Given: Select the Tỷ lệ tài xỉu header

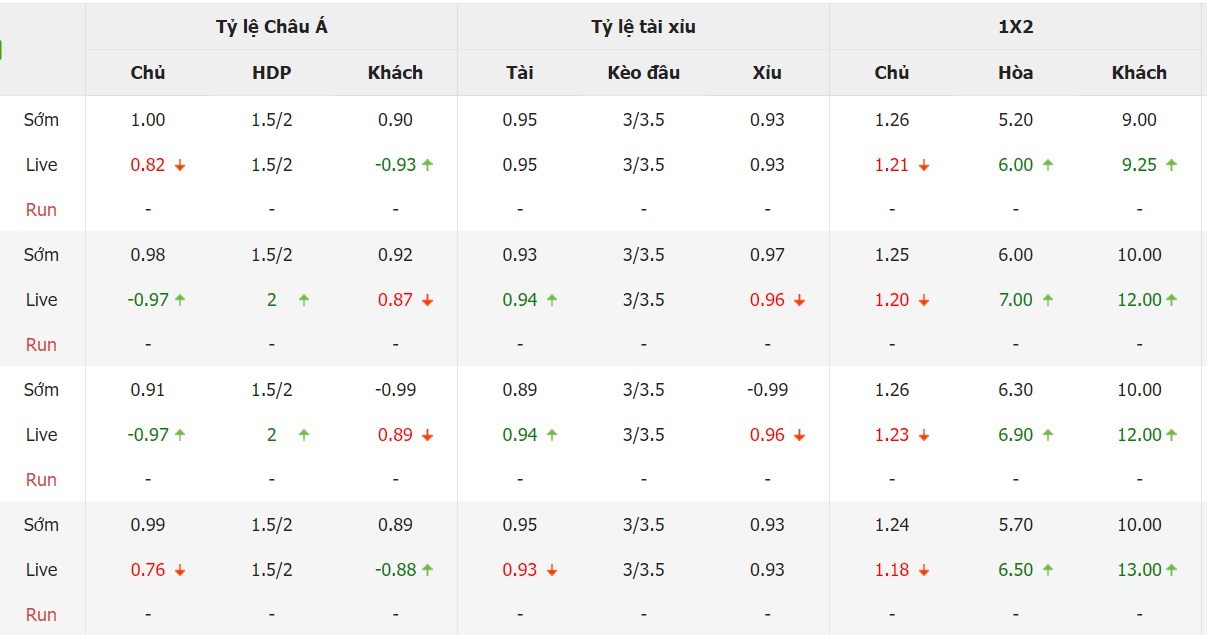Looking at the screenshot, I should point(644,27).
